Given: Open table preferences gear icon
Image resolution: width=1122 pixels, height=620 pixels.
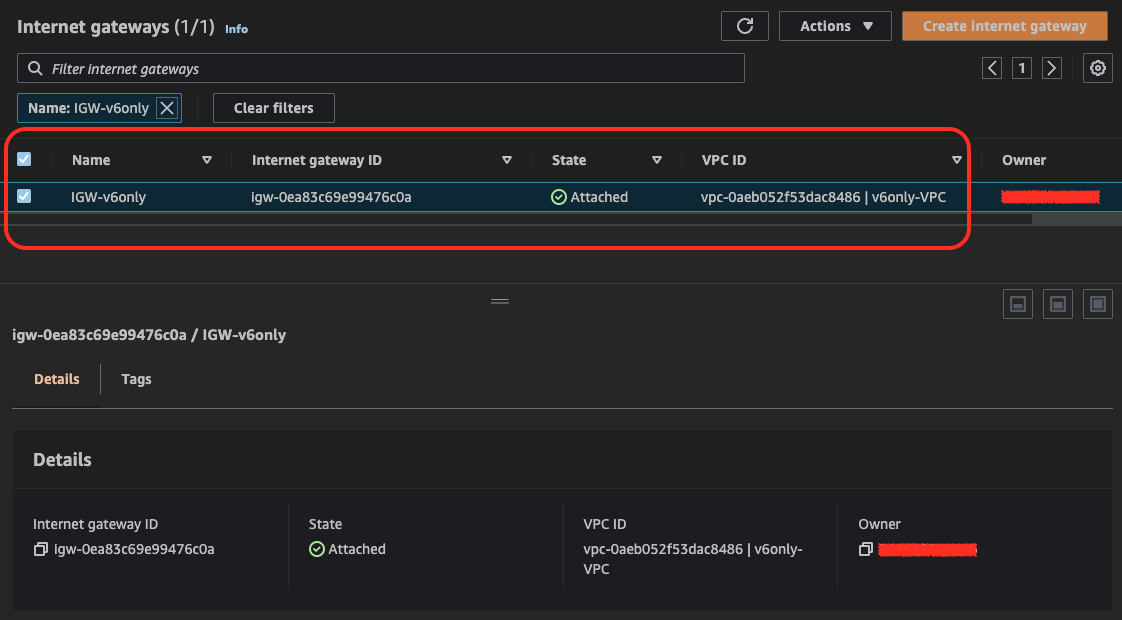Looking at the screenshot, I should tap(1097, 69).
